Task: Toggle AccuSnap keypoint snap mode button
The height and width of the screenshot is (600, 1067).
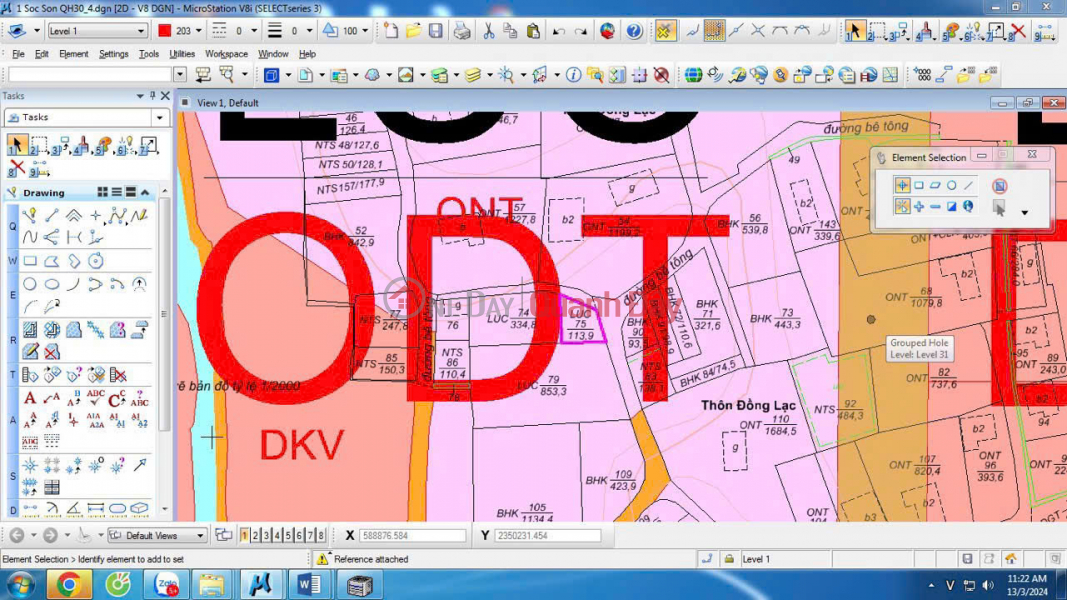Action: (665, 31)
